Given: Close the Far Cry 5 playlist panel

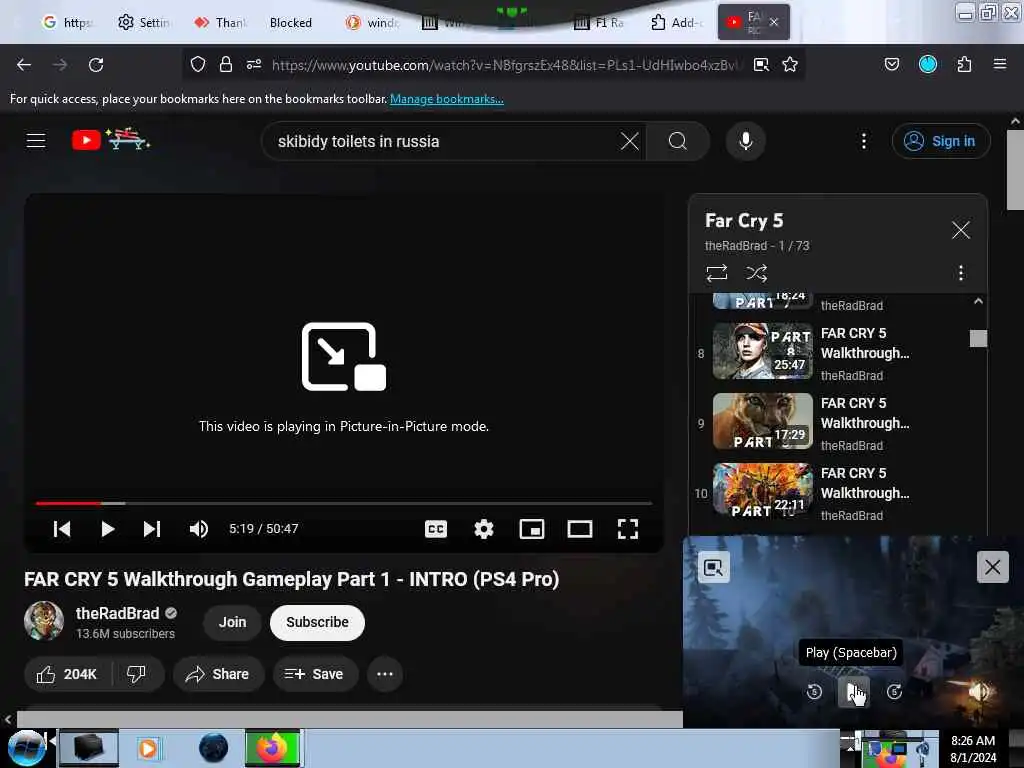Looking at the screenshot, I should (960, 230).
